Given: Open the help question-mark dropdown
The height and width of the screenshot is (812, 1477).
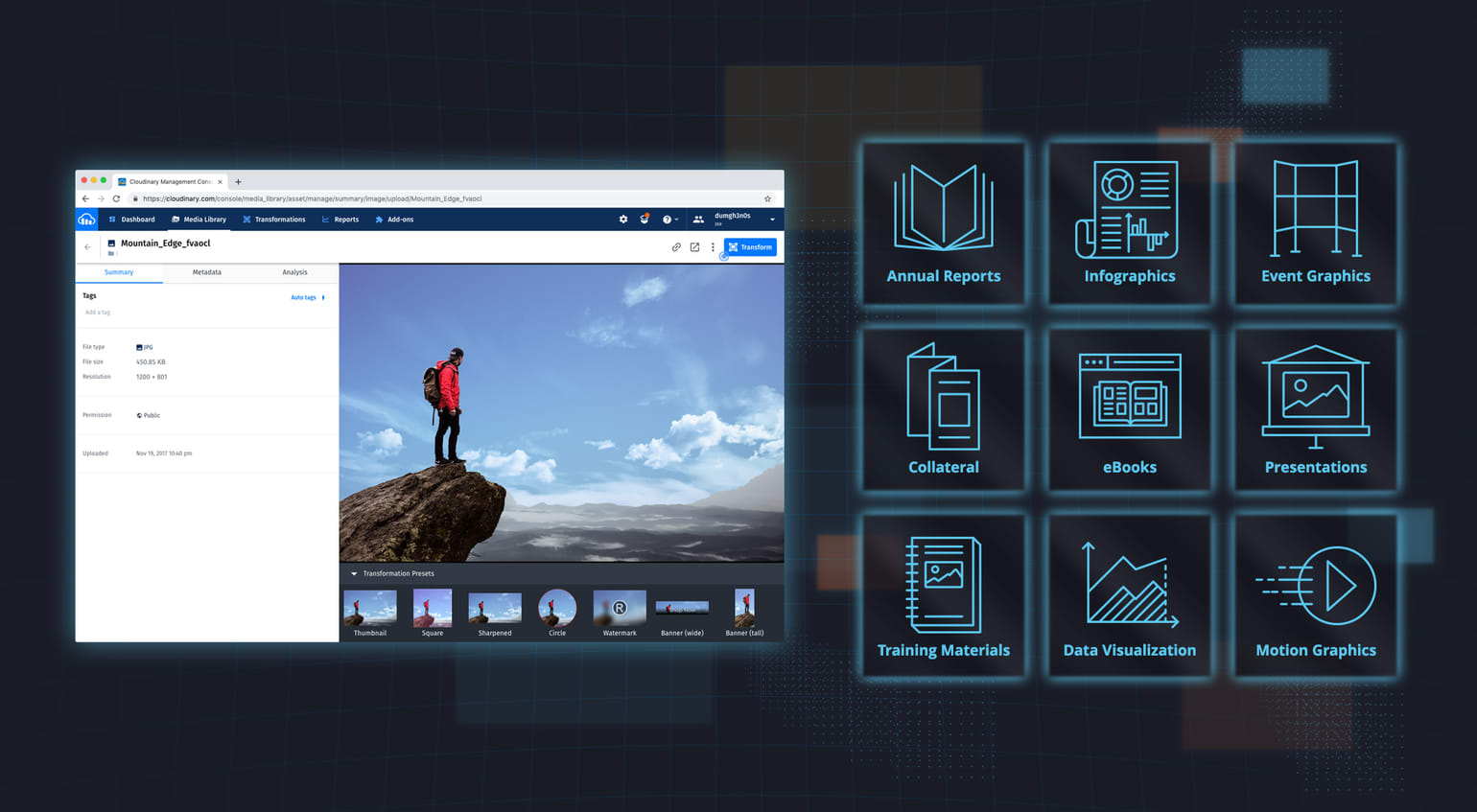Looking at the screenshot, I should (x=668, y=220).
